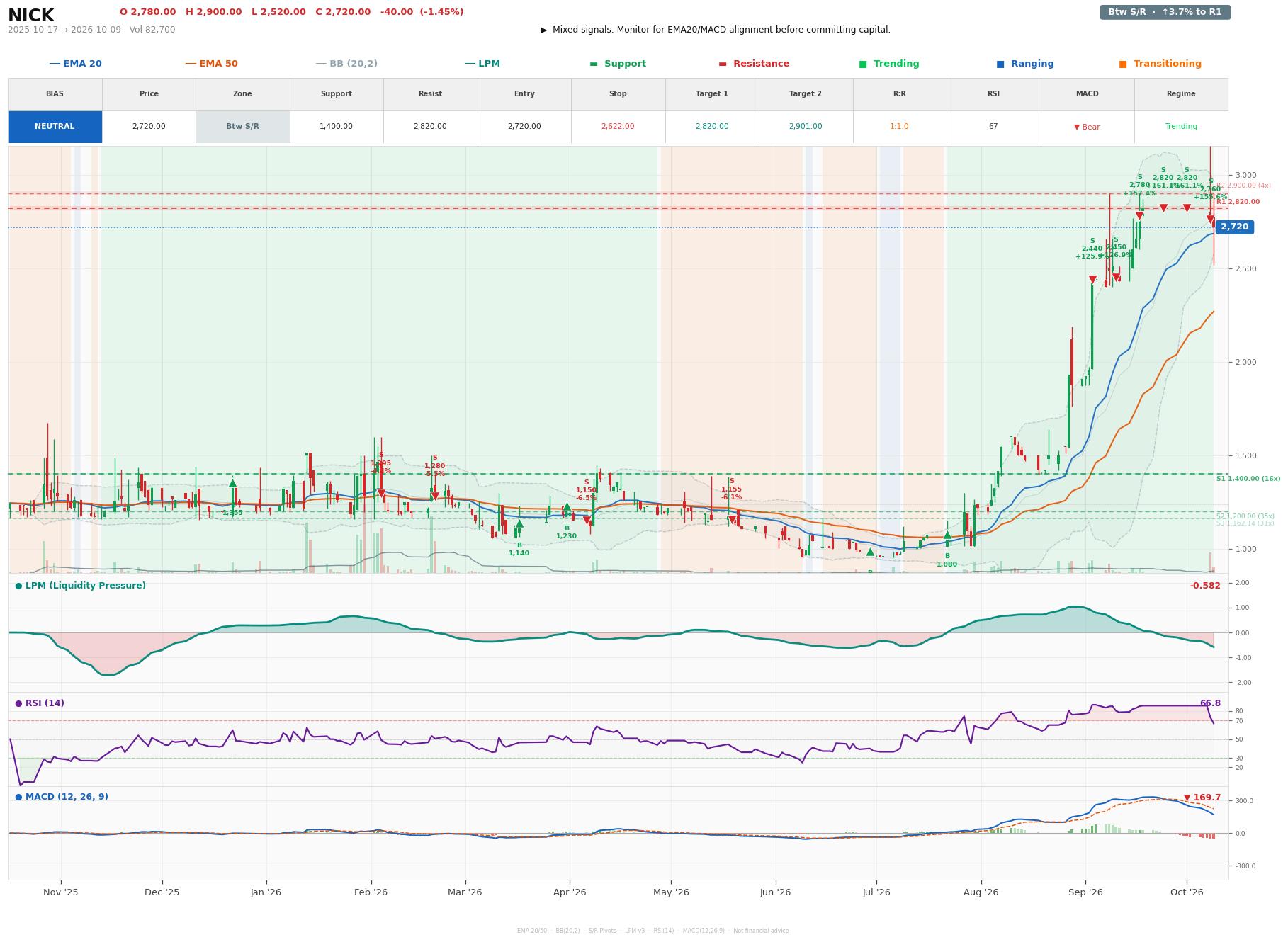This screenshot has width=1288, height=942.
Task: Click the Resist value 2,820.00 cell
Action: [430, 127]
